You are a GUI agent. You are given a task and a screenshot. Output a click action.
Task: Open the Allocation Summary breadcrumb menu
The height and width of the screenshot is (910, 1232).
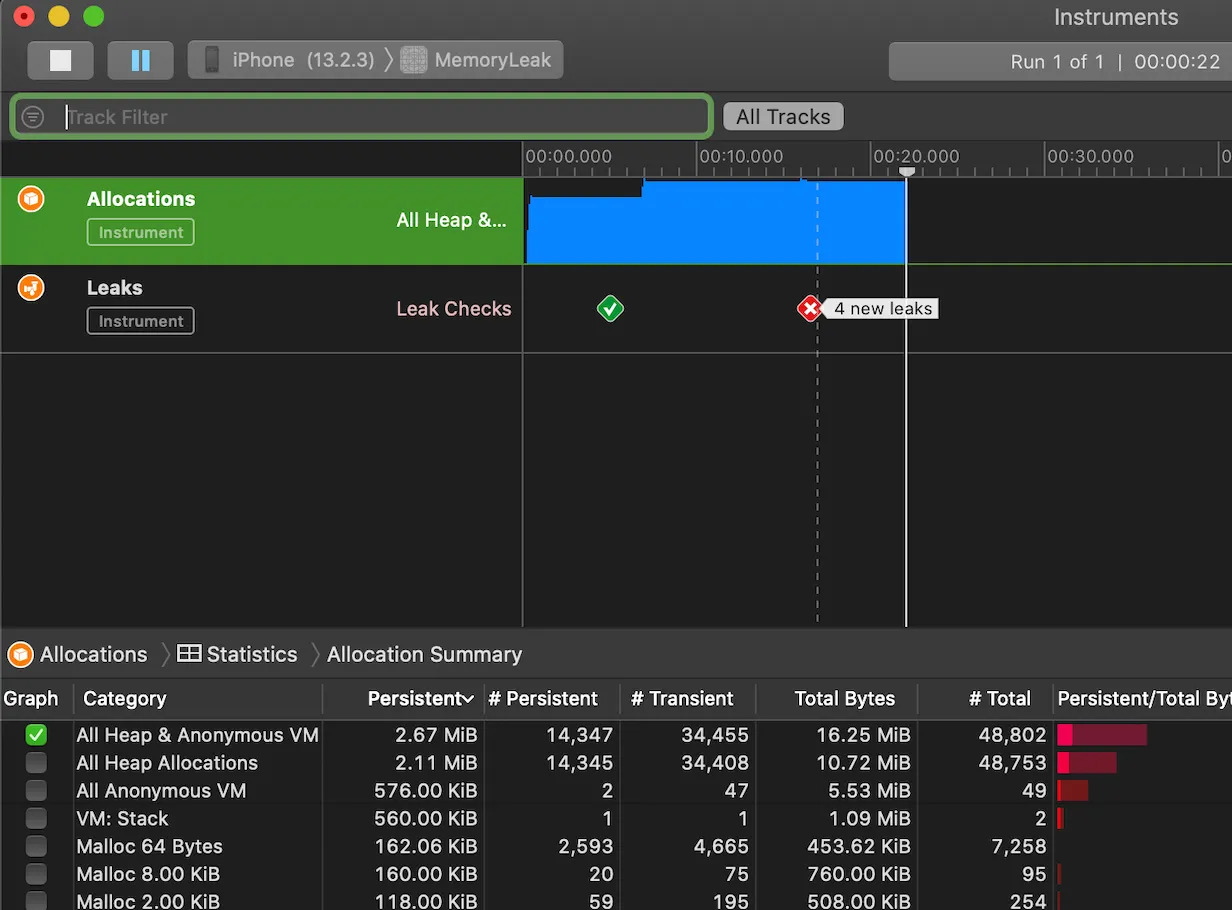click(x=424, y=654)
